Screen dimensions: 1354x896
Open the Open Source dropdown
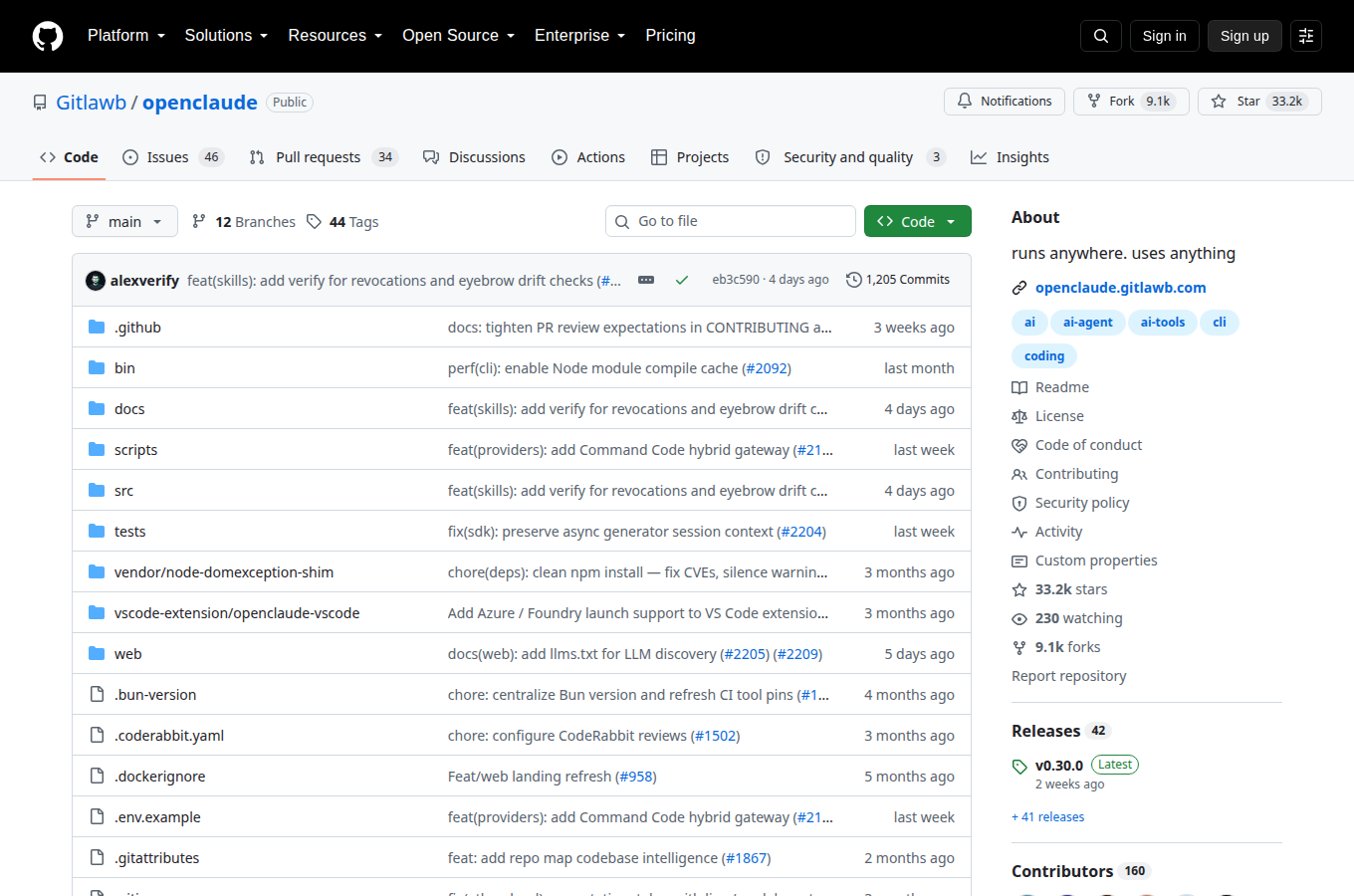click(459, 36)
